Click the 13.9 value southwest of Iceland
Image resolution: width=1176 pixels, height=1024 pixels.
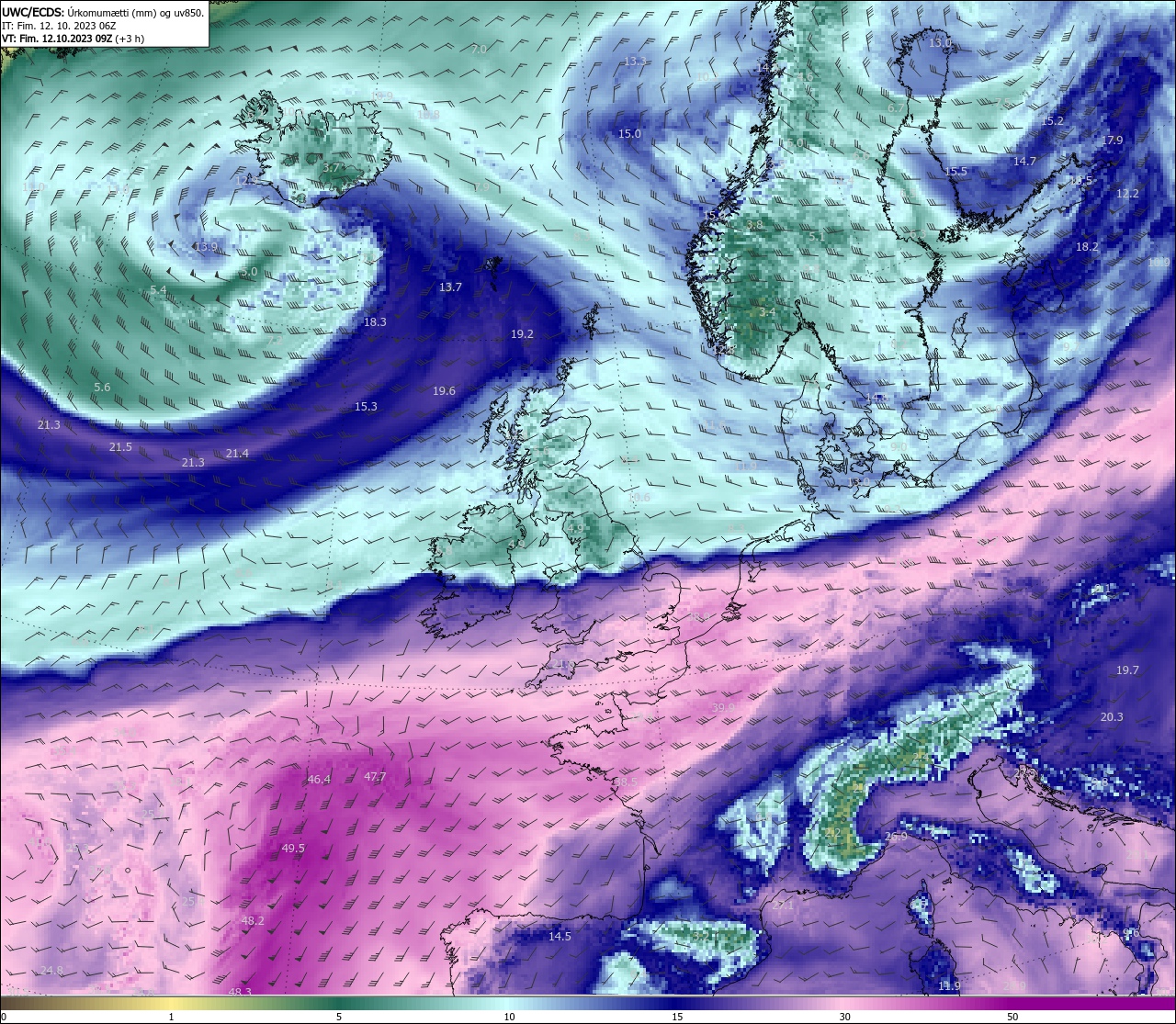pos(206,247)
